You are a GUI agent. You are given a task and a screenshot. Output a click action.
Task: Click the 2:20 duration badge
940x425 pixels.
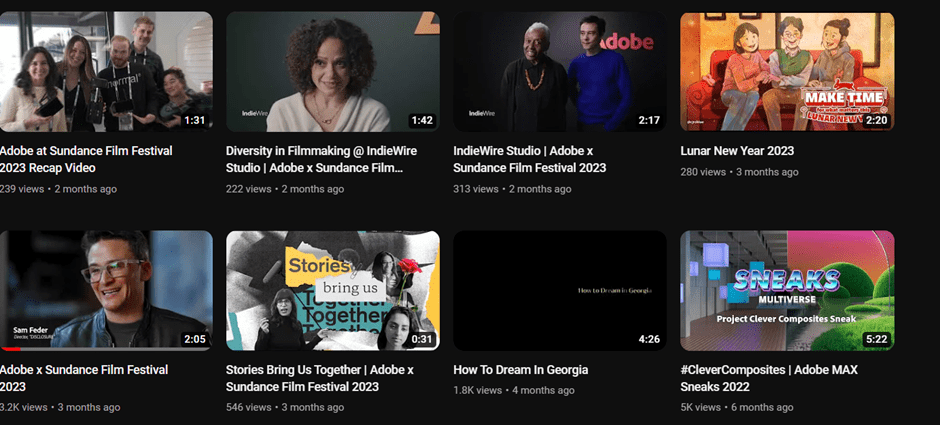pyautogui.click(x=876, y=120)
